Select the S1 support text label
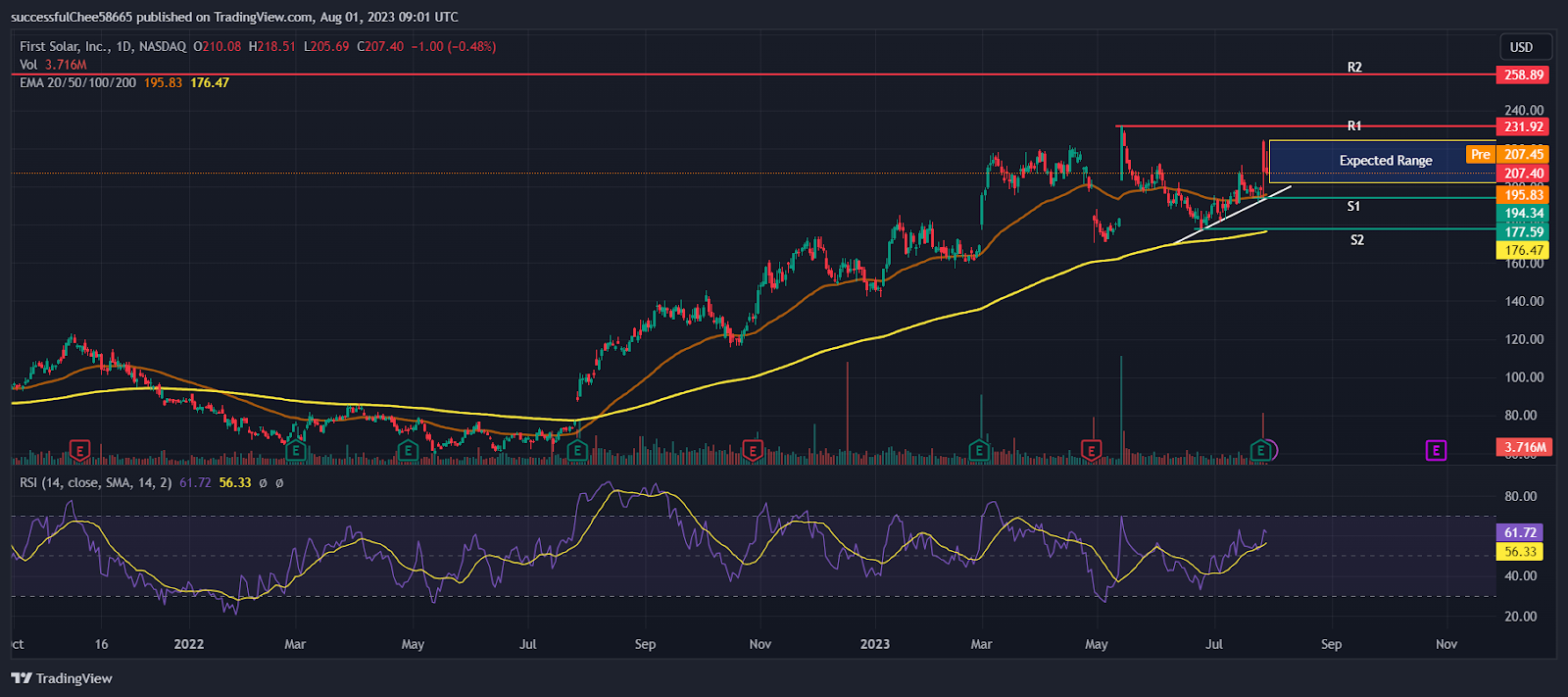The height and width of the screenshot is (697, 1568). (x=1353, y=206)
